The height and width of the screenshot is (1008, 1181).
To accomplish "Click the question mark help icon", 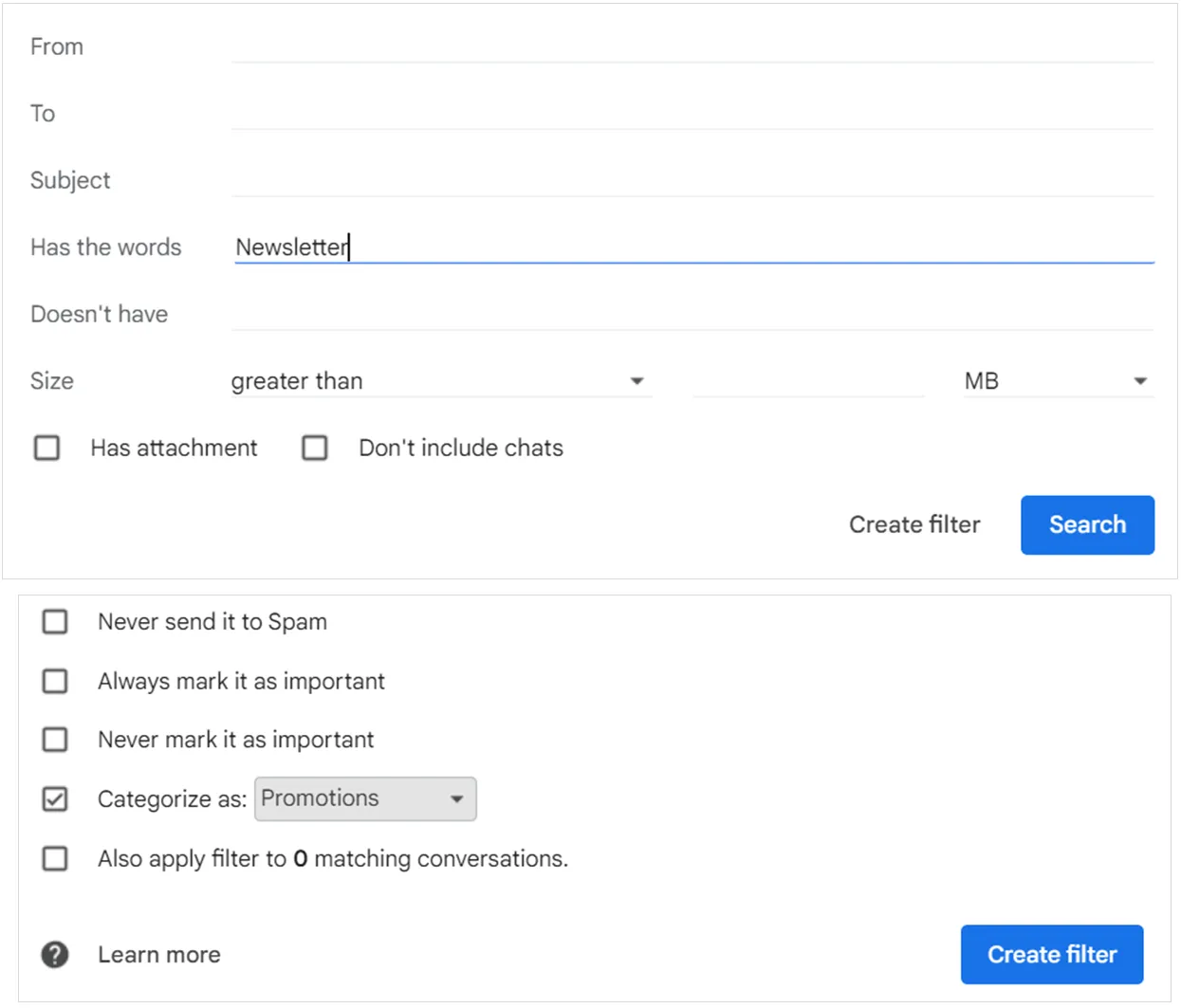I will click(55, 955).
